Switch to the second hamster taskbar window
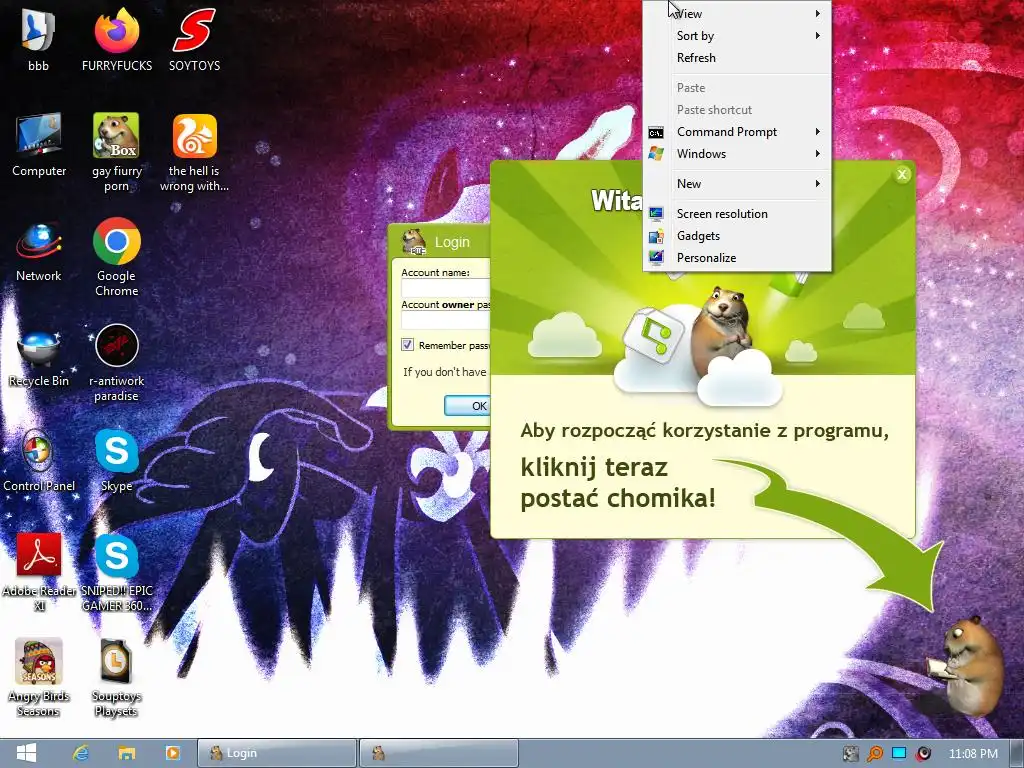1024x768 pixels. (438, 753)
